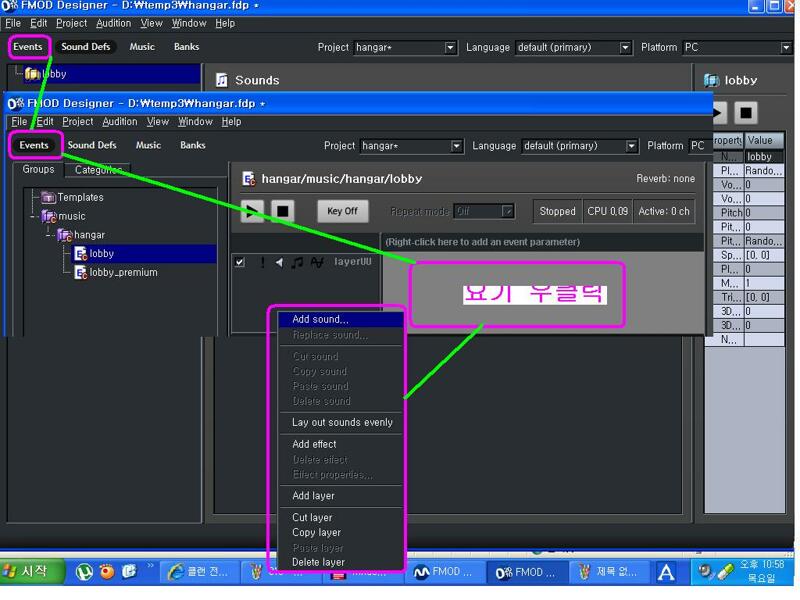Click the CPU 0,09 status field
800x600 pixels.
click(x=607, y=212)
